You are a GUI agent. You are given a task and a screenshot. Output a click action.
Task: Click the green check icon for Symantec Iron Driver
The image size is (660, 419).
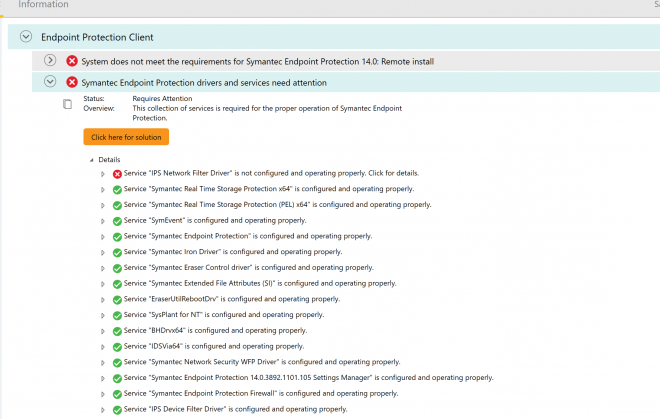(x=117, y=253)
